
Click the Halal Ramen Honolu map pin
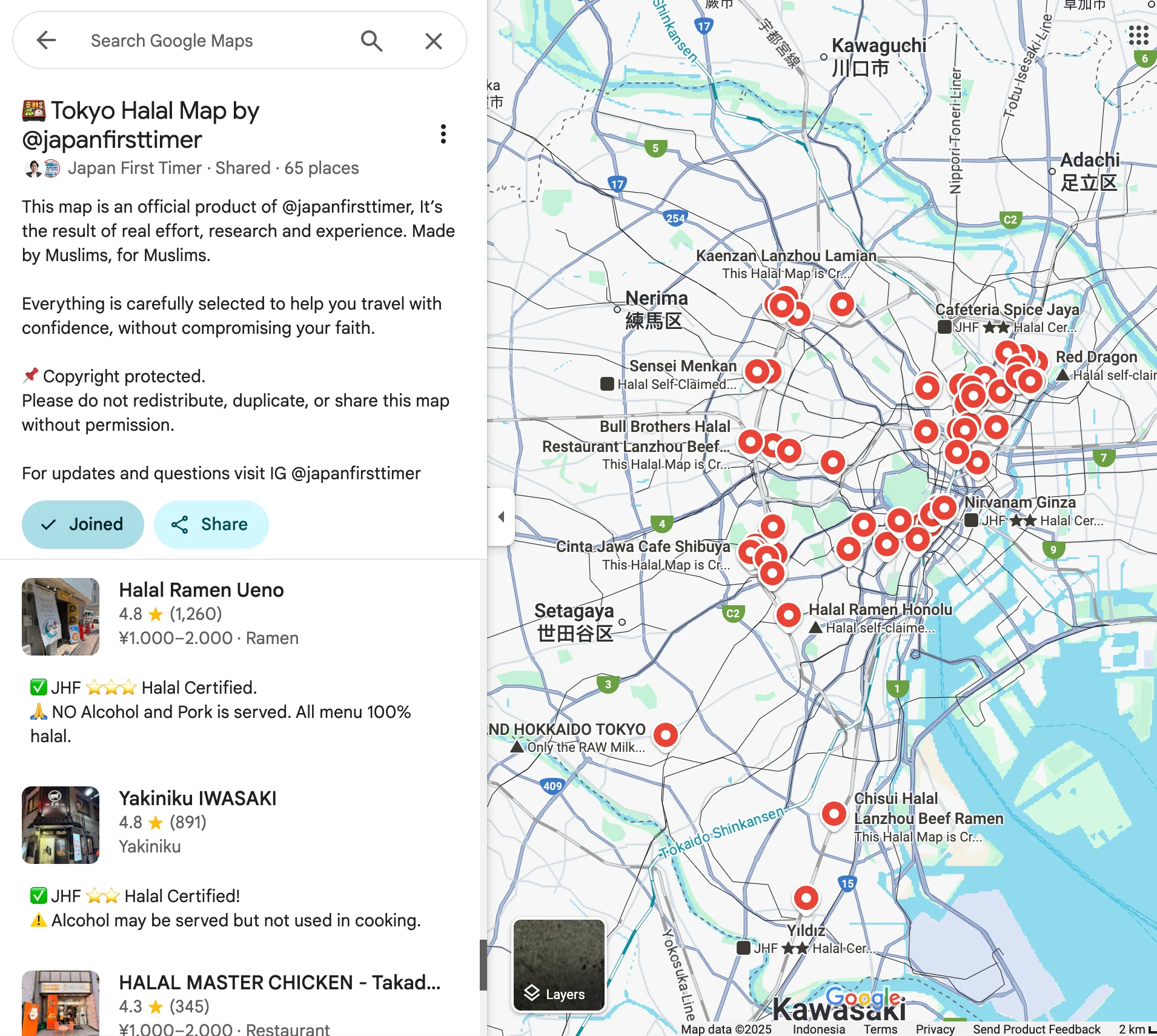click(789, 615)
